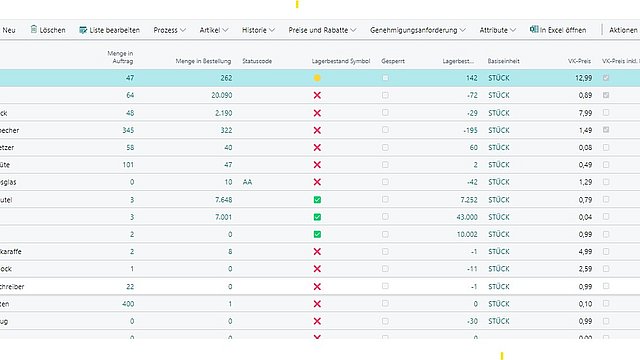Click red X symbol in the karaffe row
The height and width of the screenshot is (360, 640).
[317, 252]
